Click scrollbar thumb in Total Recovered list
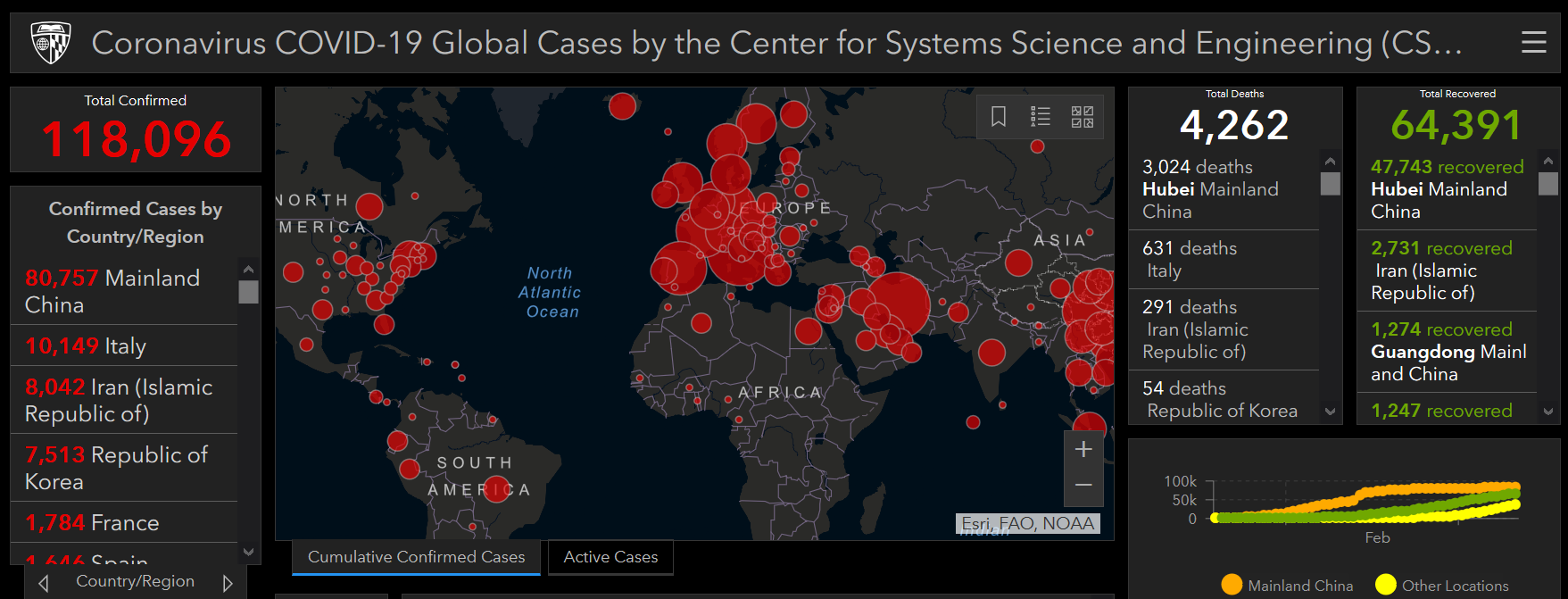Viewport: 1568px width, 599px height. (x=1548, y=183)
